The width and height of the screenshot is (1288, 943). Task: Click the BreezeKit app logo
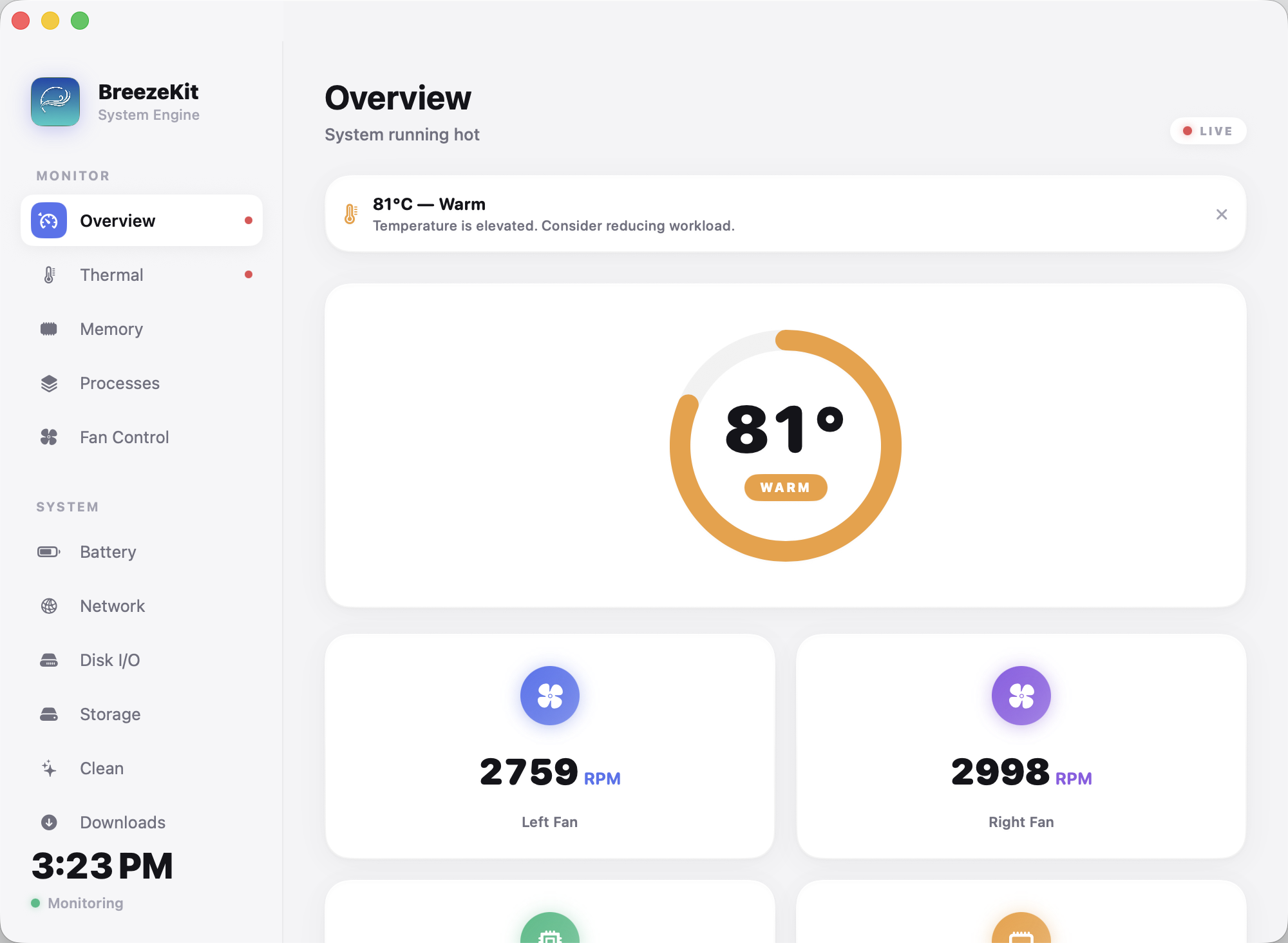coord(55,102)
